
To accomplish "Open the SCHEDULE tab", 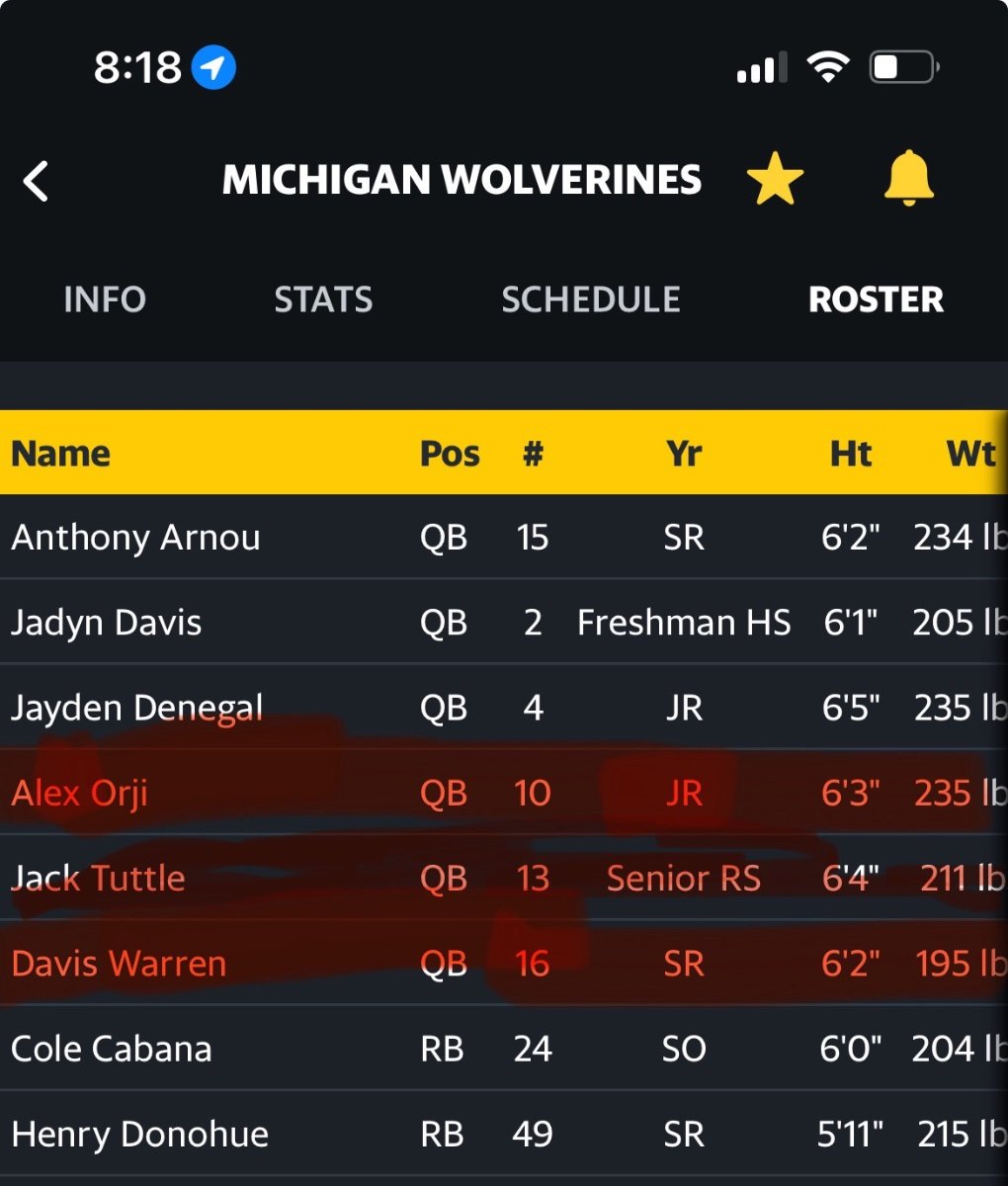I will [x=591, y=299].
